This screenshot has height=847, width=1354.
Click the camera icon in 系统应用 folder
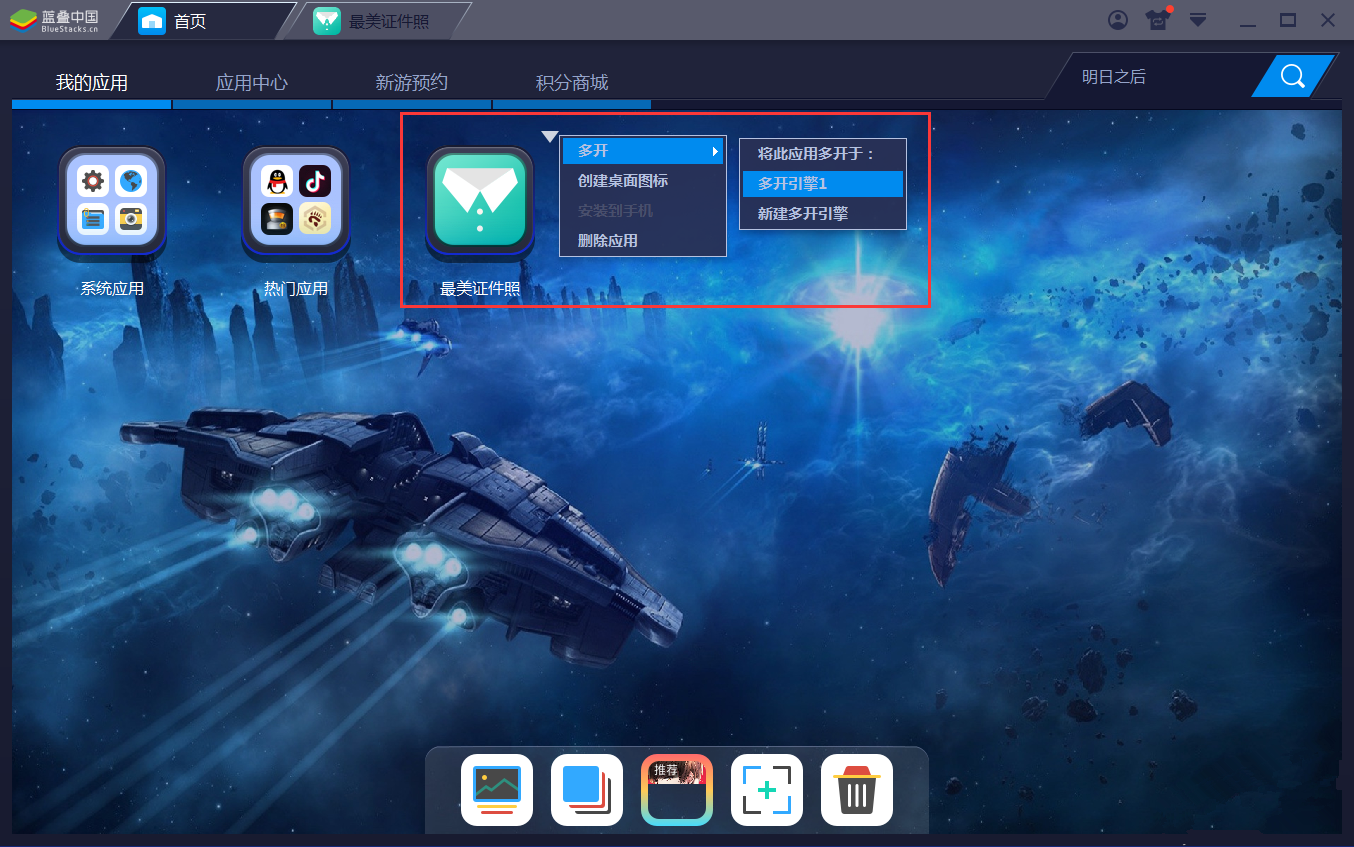pos(130,219)
